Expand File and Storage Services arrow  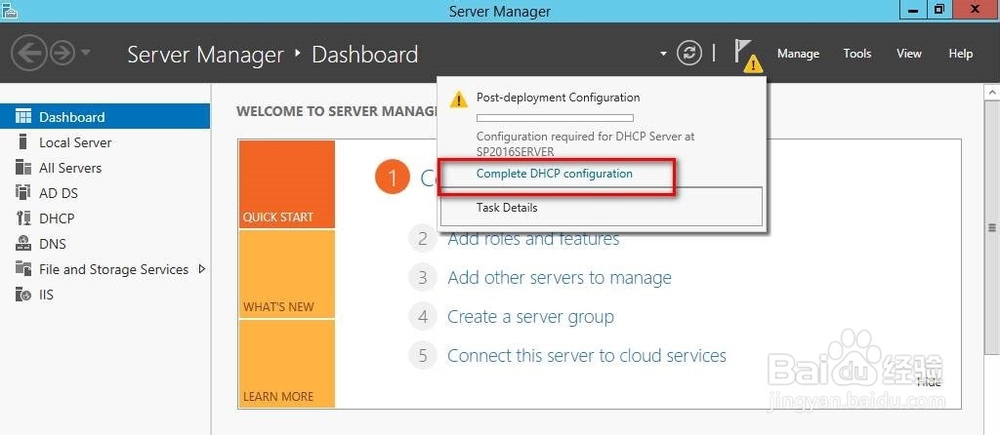[202, 269]
